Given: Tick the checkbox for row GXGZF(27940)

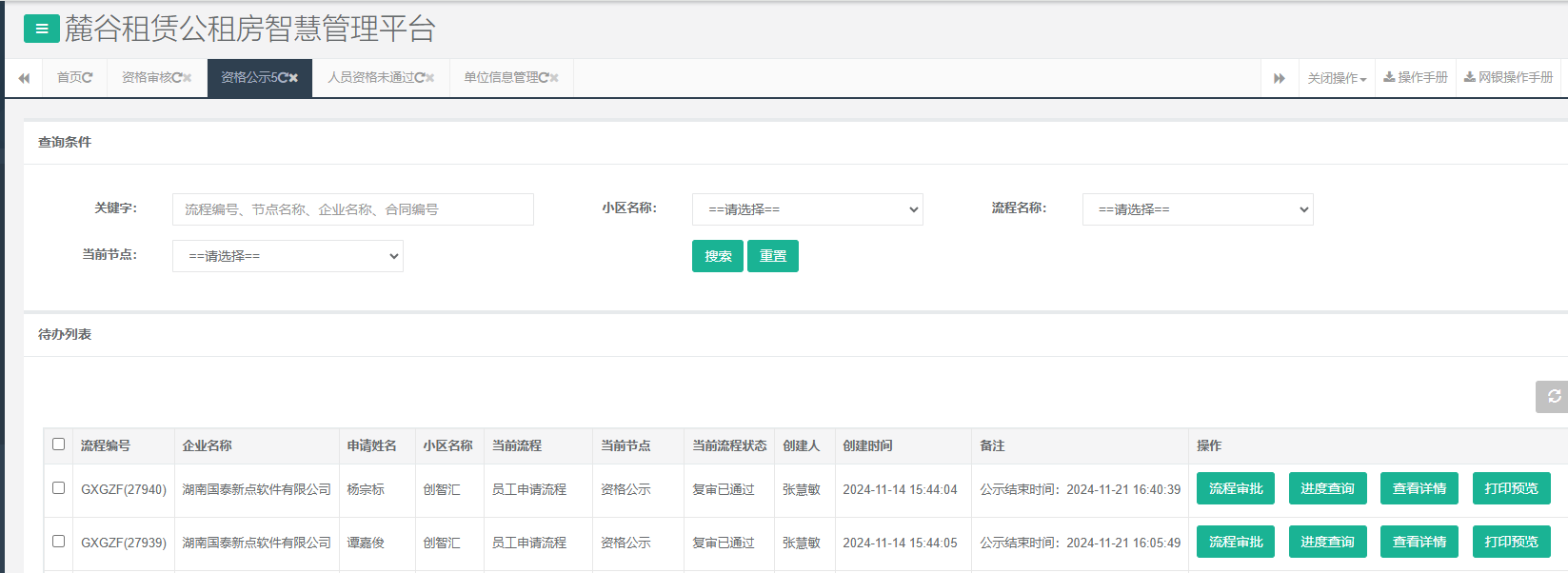Looking at the screenshot, I should click(58, 488).
